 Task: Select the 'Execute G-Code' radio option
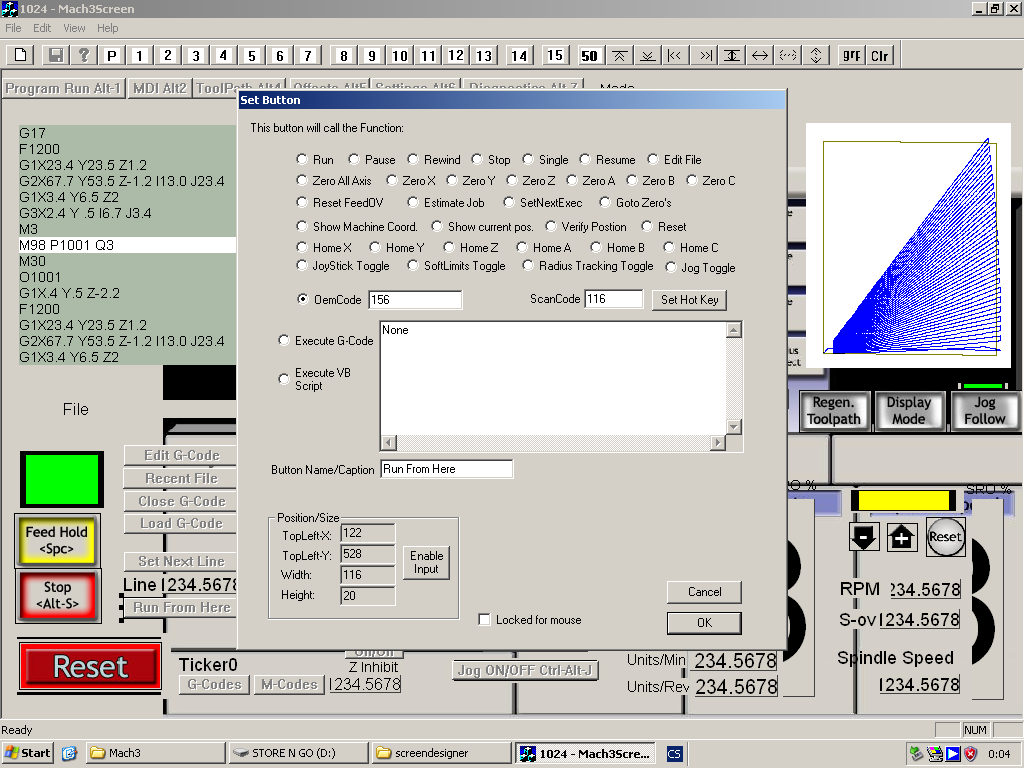(x=285, y=341)
